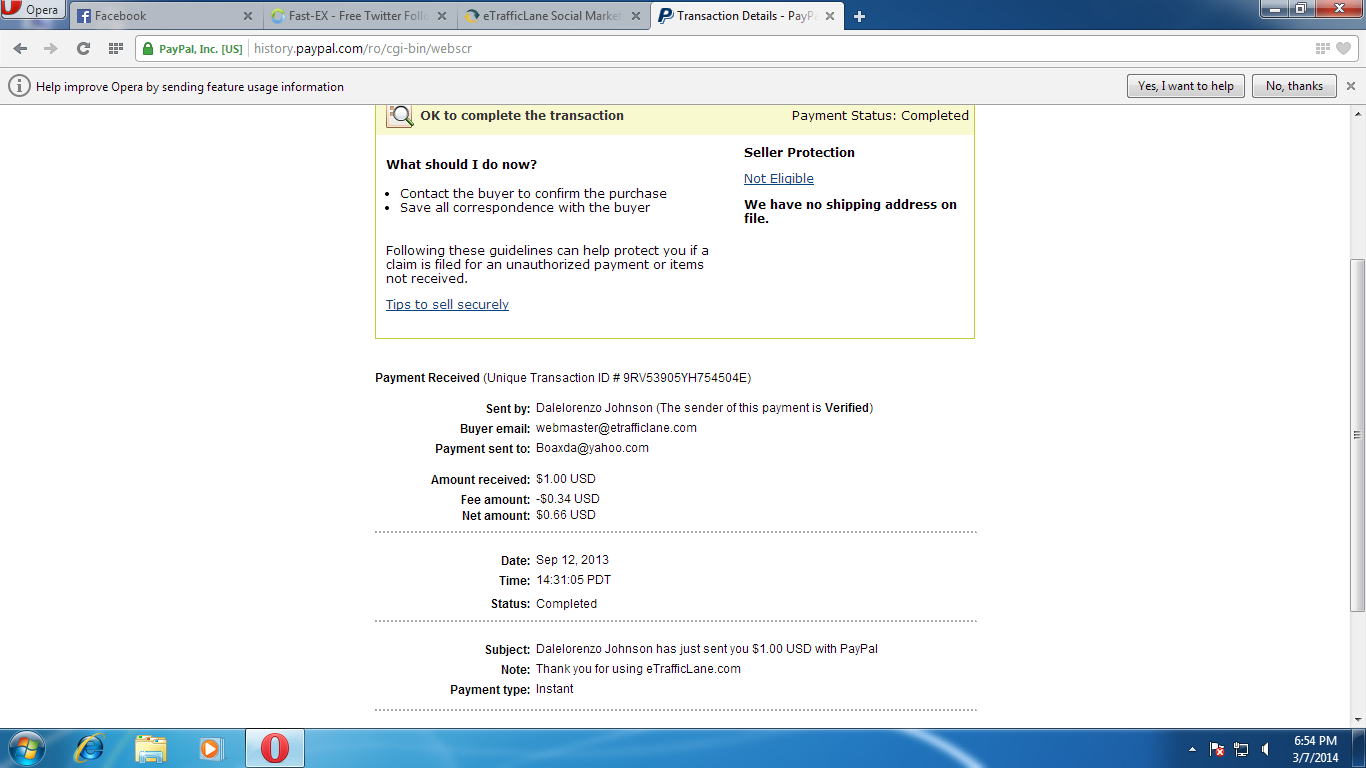Click Boaxda@yahoo.com recipient email

click(x=592, y=448)
